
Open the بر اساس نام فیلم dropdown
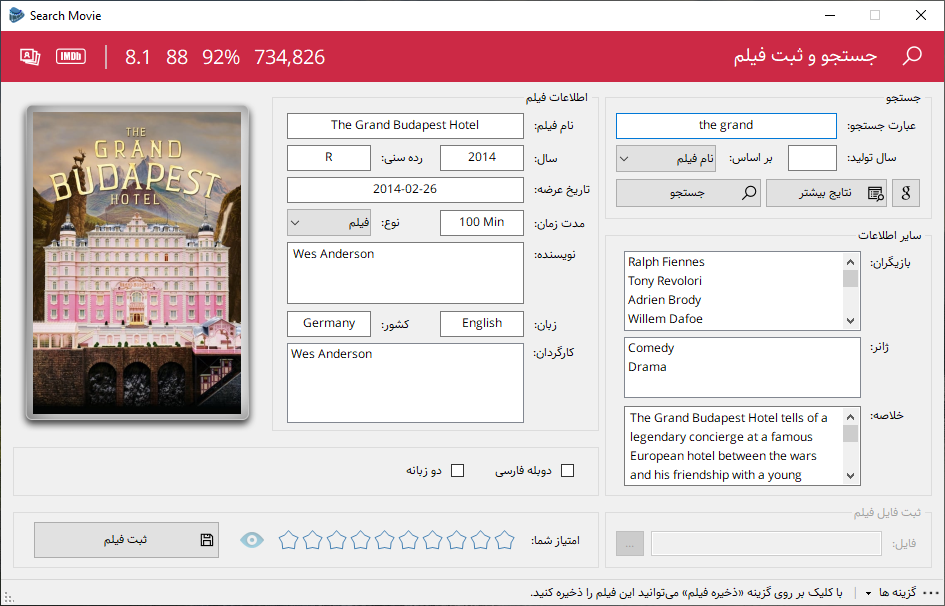tap(666, 158)
